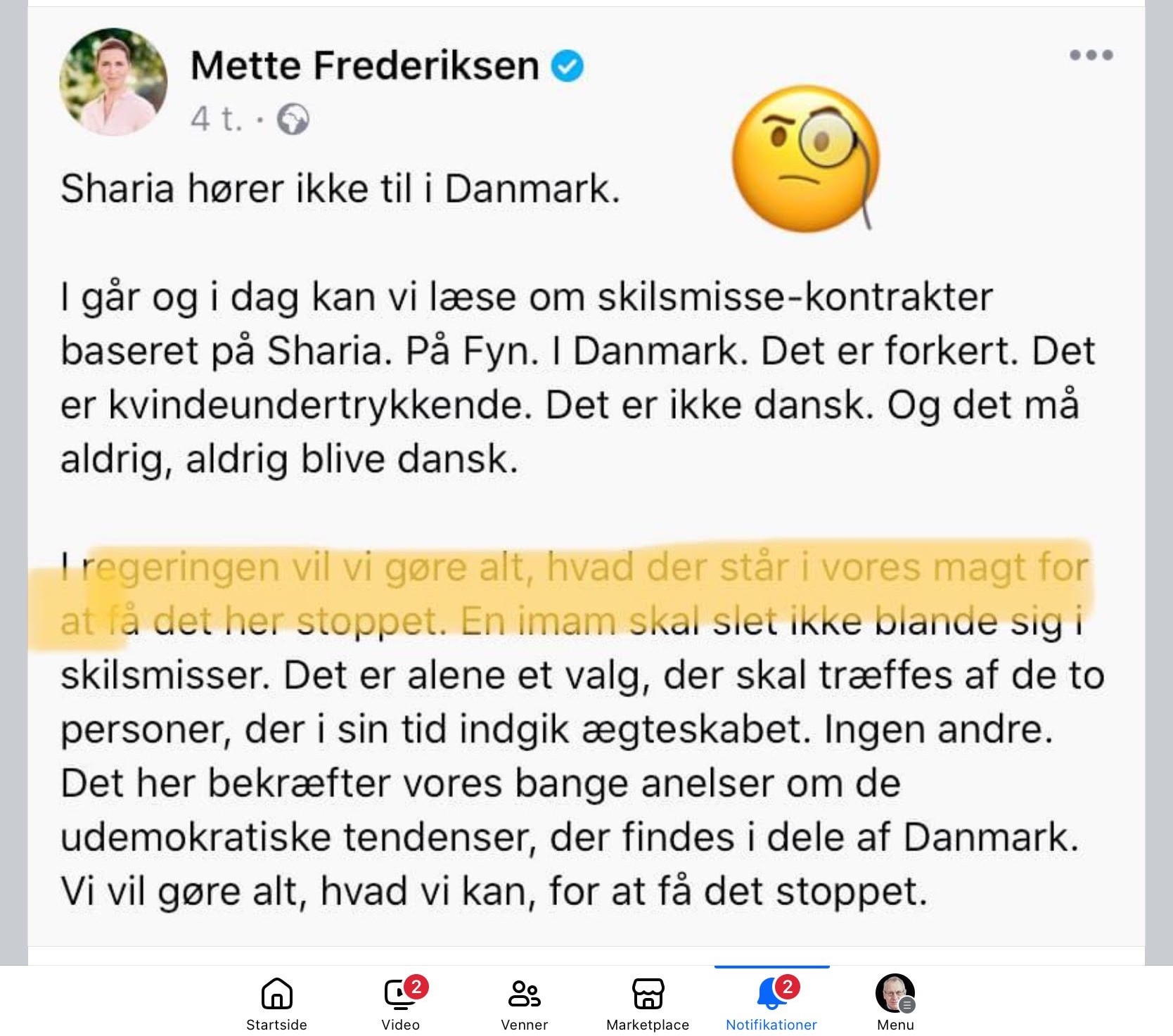Select the Menu label in bottom bar
Viewport: 1173px width, 1036px height.
(x=895, y=1025)
